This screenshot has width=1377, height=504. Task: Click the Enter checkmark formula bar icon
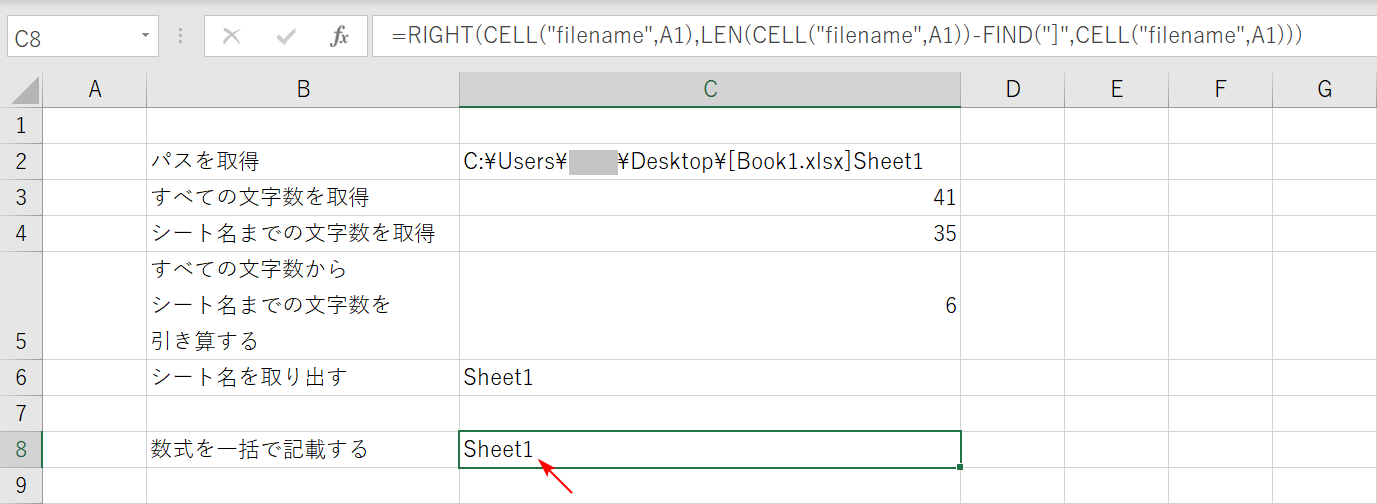(286, 38)
